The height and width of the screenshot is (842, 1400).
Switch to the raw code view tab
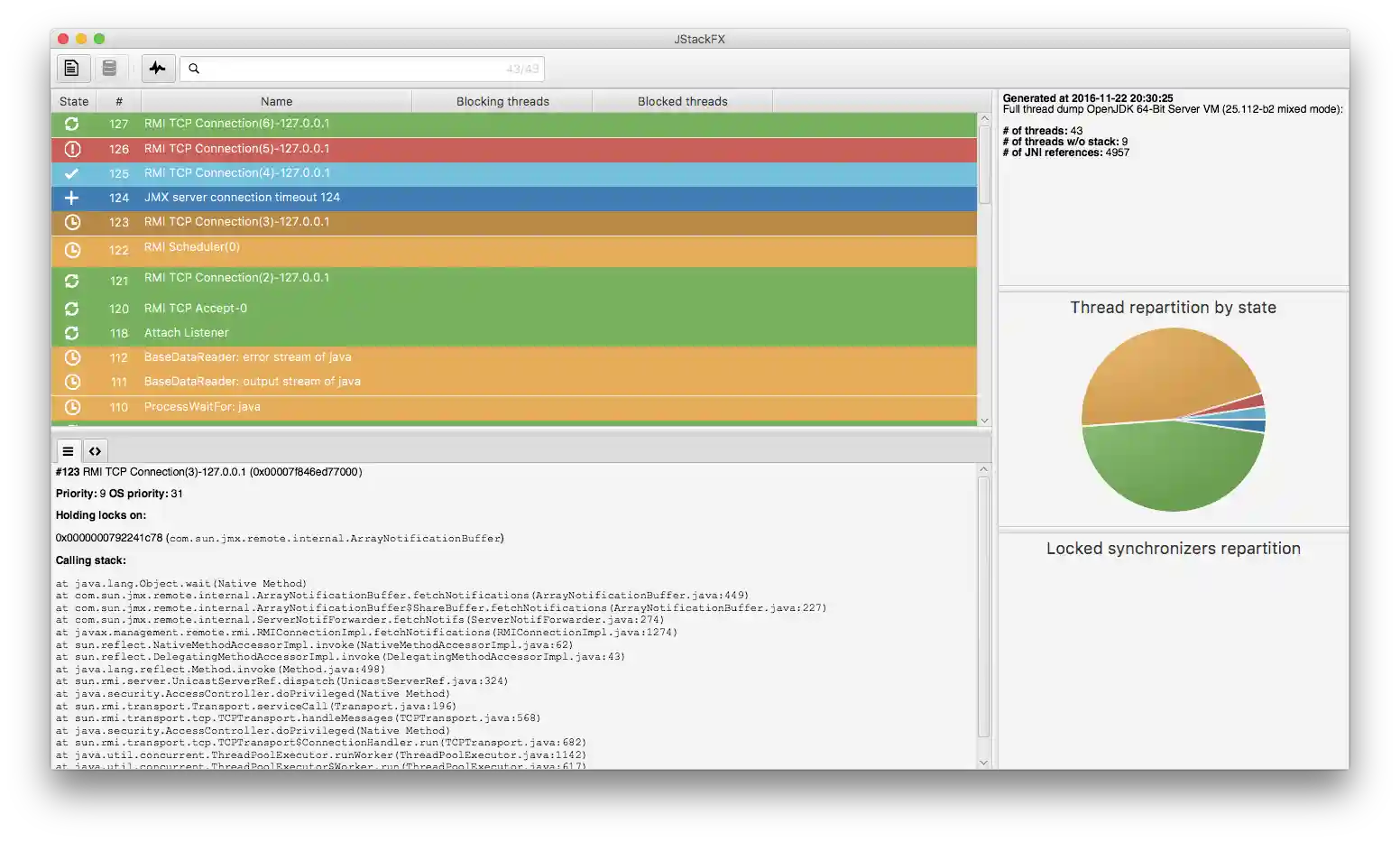(x=95, y=450)
